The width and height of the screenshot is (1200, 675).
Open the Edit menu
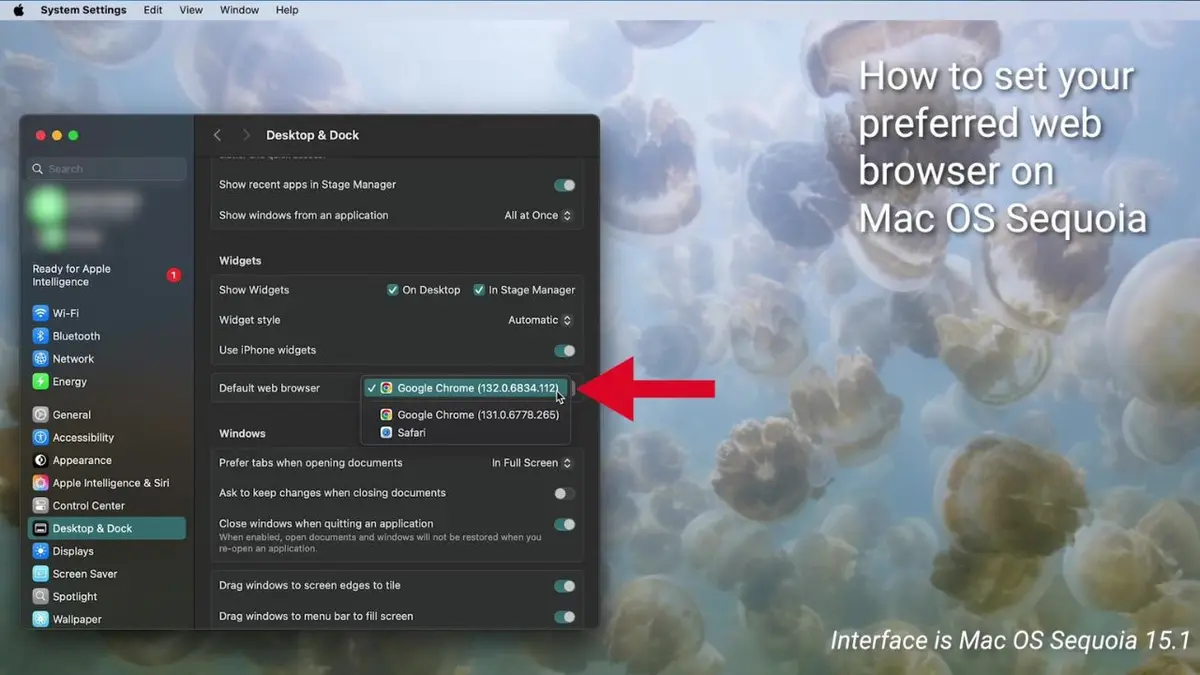153,10
